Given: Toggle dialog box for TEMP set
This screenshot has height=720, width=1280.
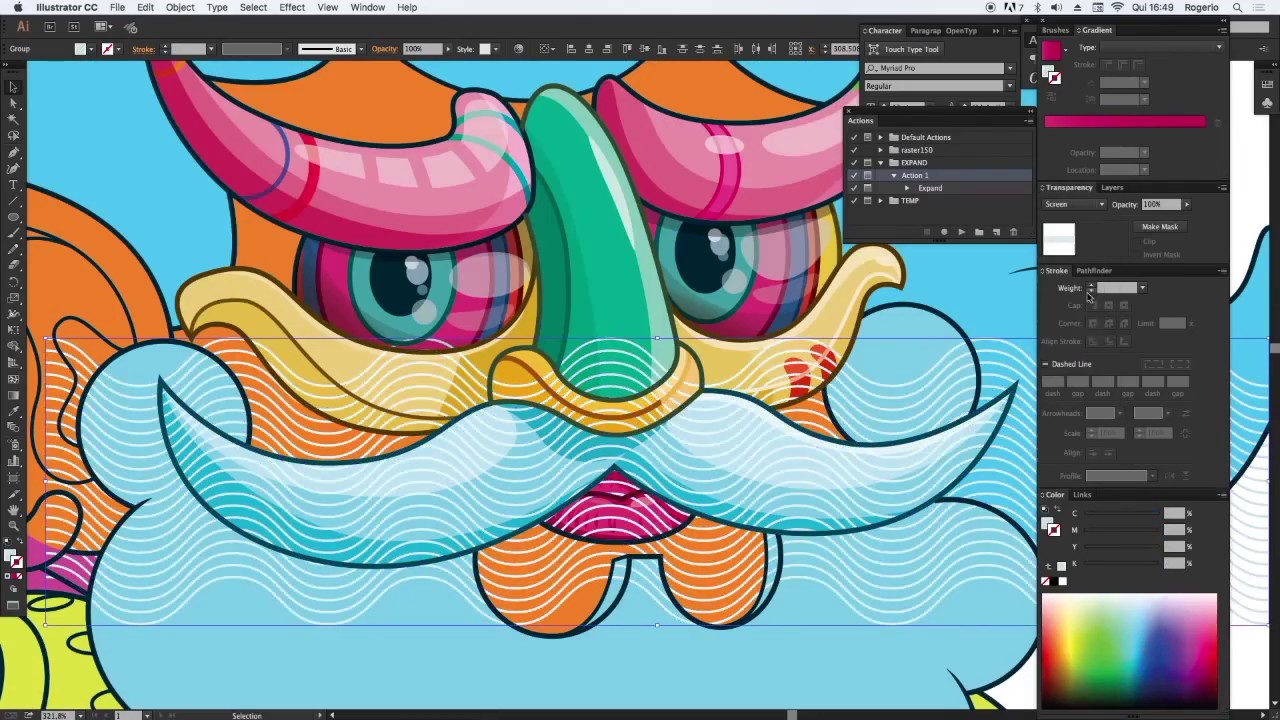Looking at the screenshot, I should [867, 201].
